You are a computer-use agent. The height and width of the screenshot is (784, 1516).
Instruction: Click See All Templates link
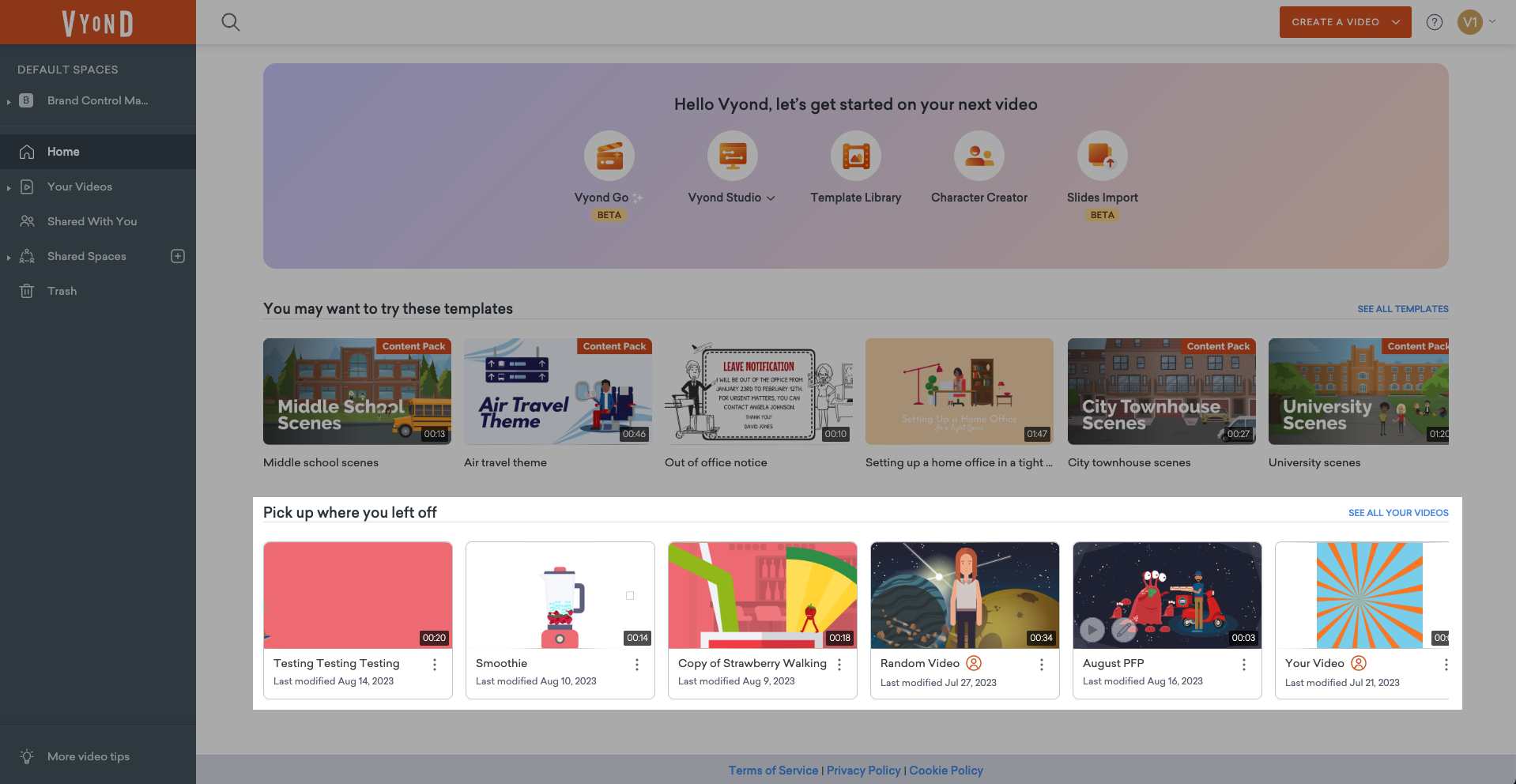(x=1403, y=309)
